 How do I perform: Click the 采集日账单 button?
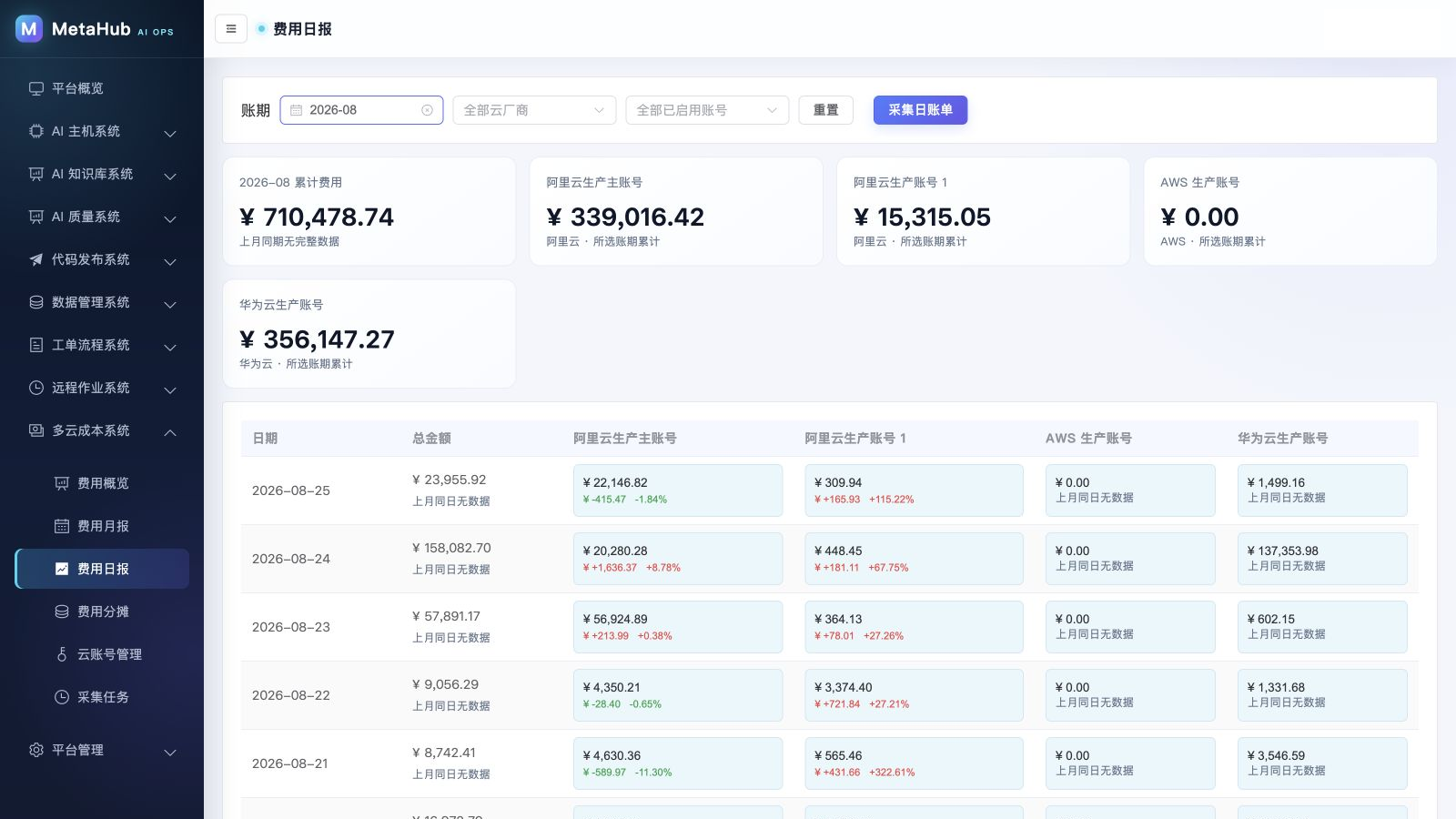tap(920, 110)
